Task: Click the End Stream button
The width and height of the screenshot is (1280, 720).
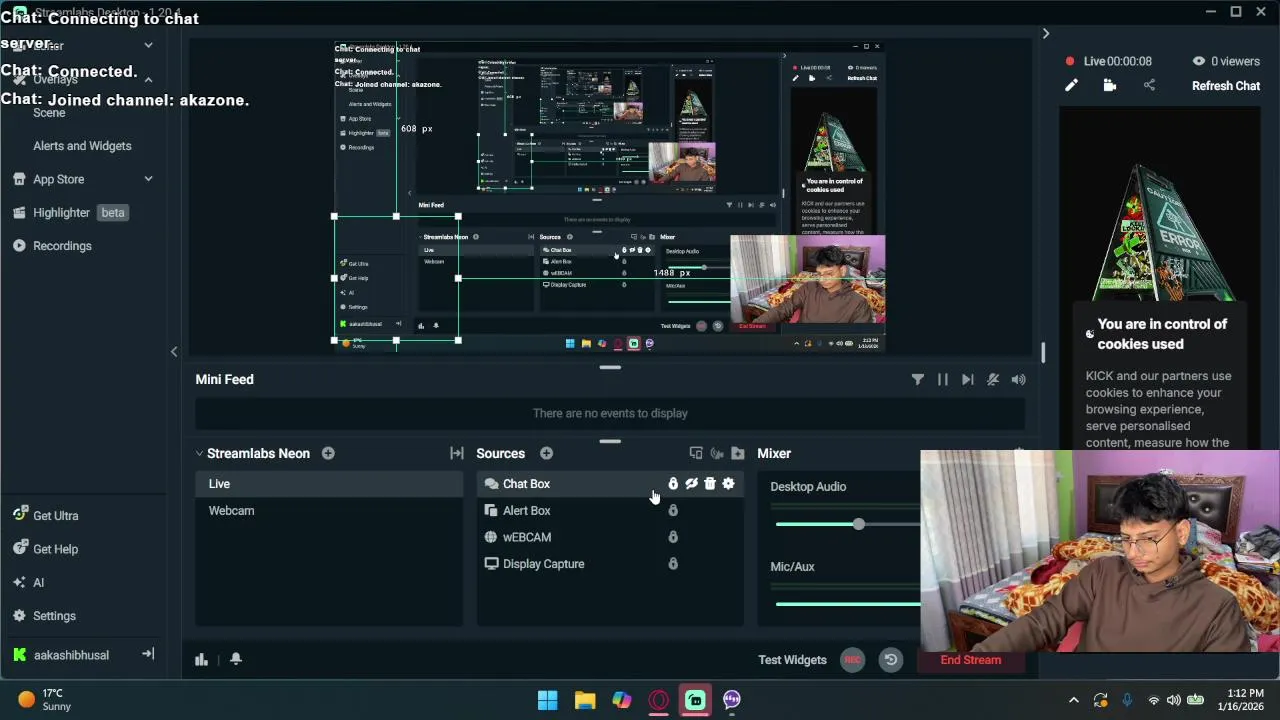Action: click(971, 660)
